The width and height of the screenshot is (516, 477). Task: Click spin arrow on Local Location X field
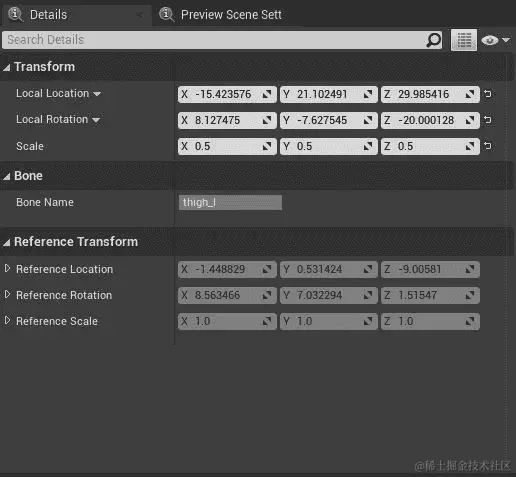(267, 94)
